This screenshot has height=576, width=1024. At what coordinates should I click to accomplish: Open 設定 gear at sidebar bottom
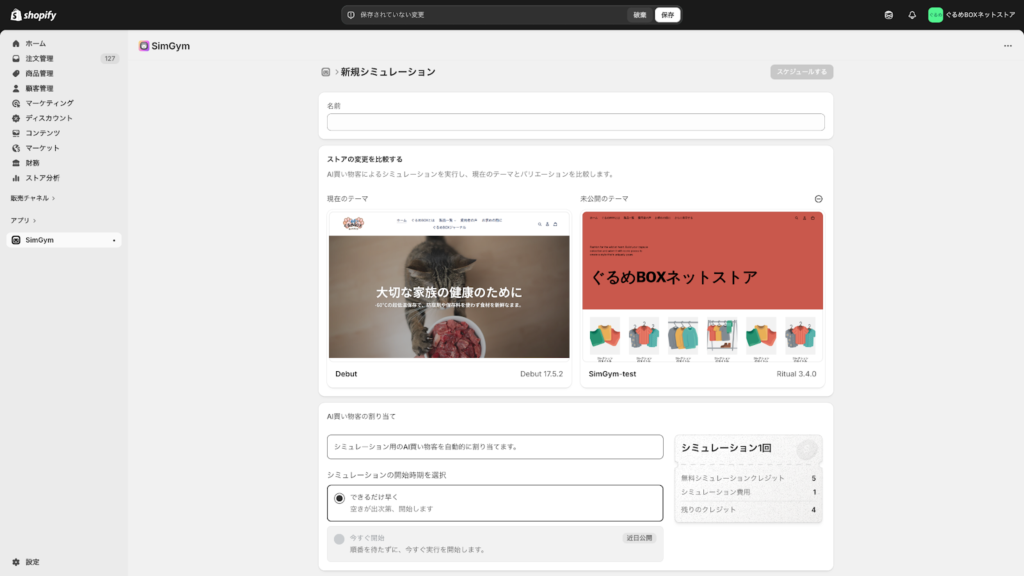[x=16, y=562]
